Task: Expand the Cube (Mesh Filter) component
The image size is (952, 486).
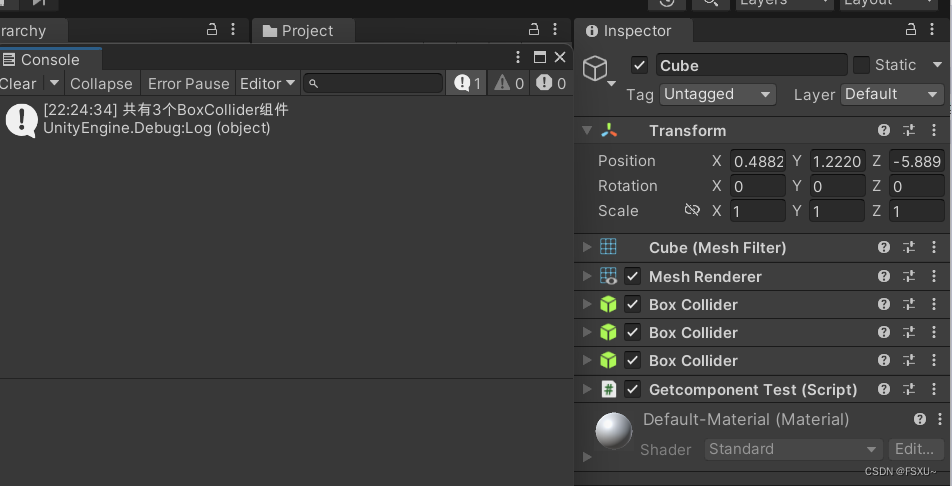Action: point(587,247)
